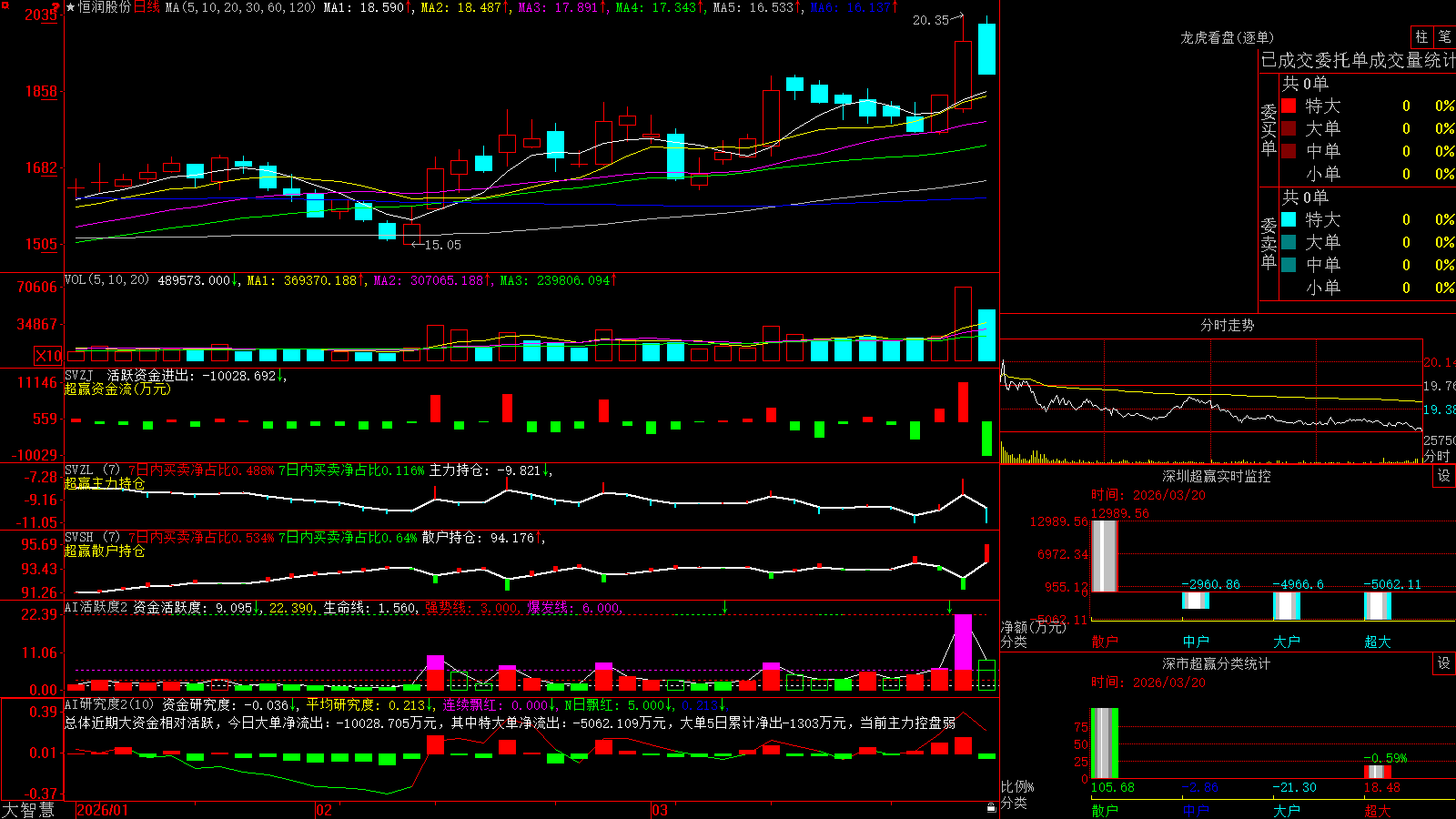Viewport: 1456px width, 819px height.
Task: Click the SVSH (7) indicator label
Action: pyautogui.click(x=92, y=538)
